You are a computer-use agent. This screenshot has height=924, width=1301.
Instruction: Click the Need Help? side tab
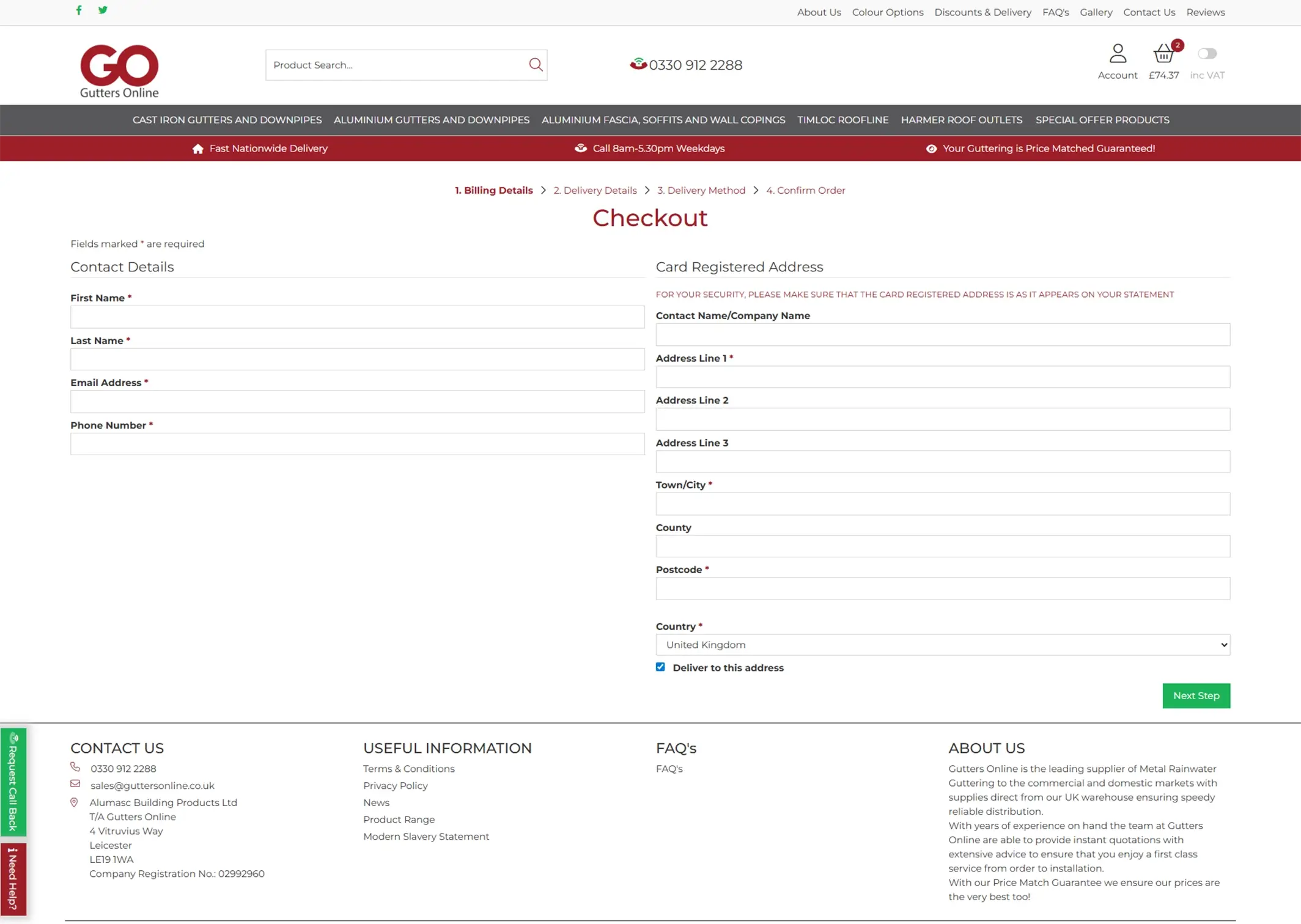coord(13,879)
